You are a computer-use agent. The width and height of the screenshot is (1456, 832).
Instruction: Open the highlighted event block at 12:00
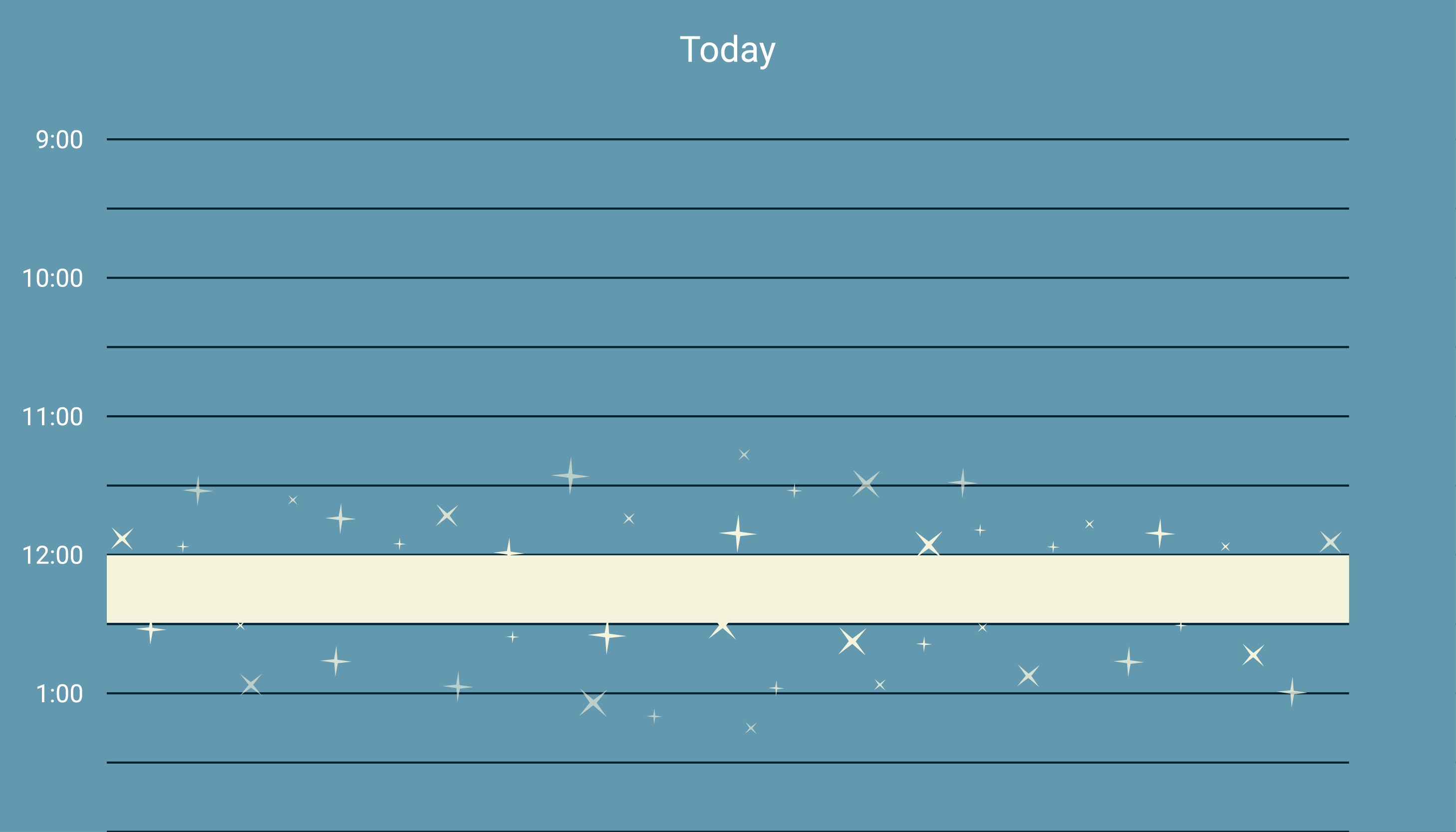(x=727, y=589)
